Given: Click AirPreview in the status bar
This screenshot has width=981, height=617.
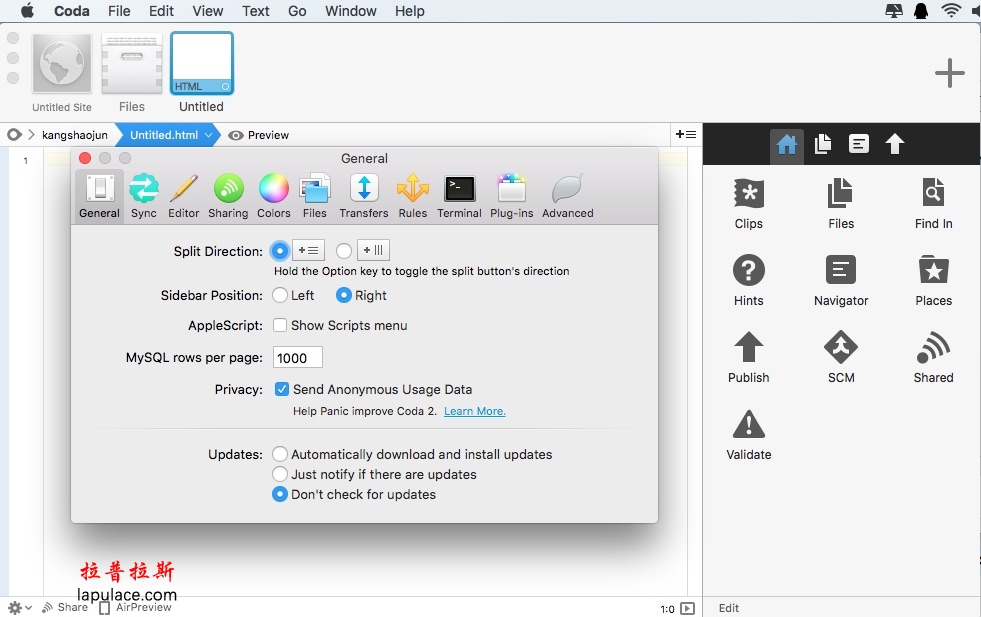Looking at the screenshot, I should (x=136, y=607).
